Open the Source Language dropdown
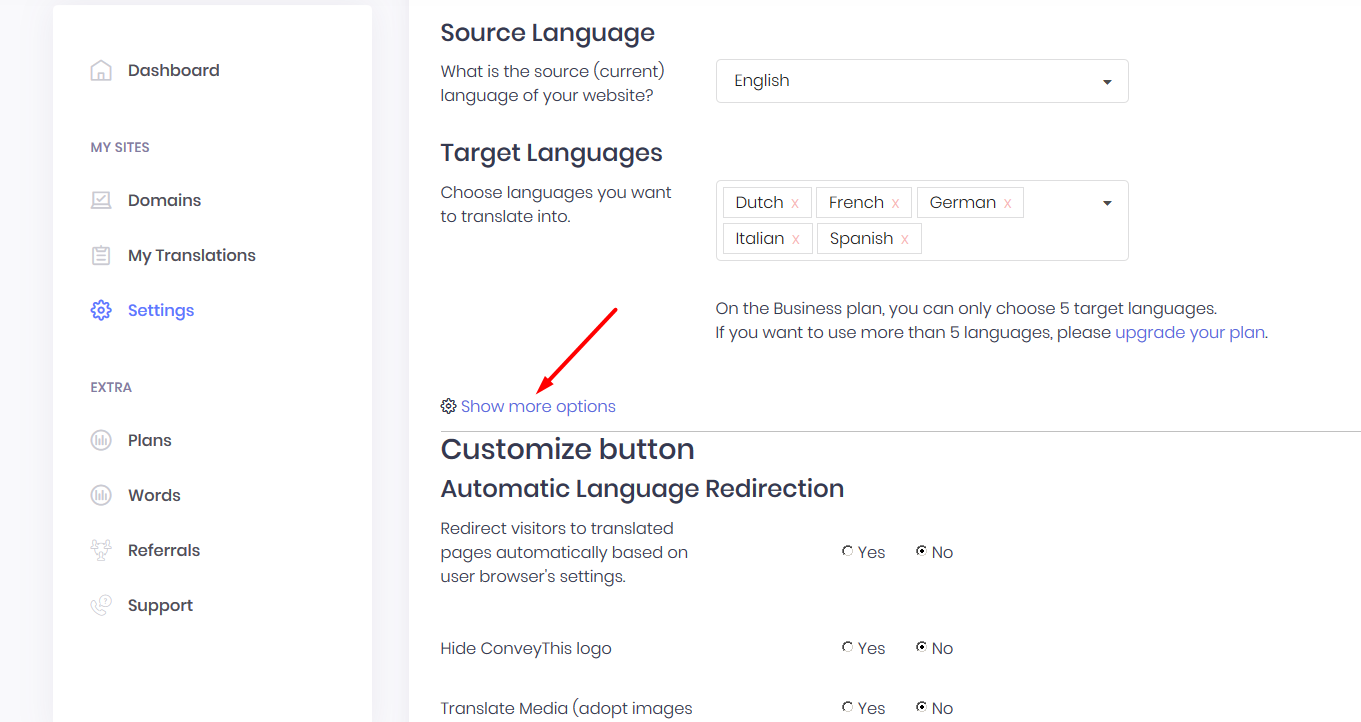Image resolution: width=1361 pixels, height=722 pixels. [922, 81]
